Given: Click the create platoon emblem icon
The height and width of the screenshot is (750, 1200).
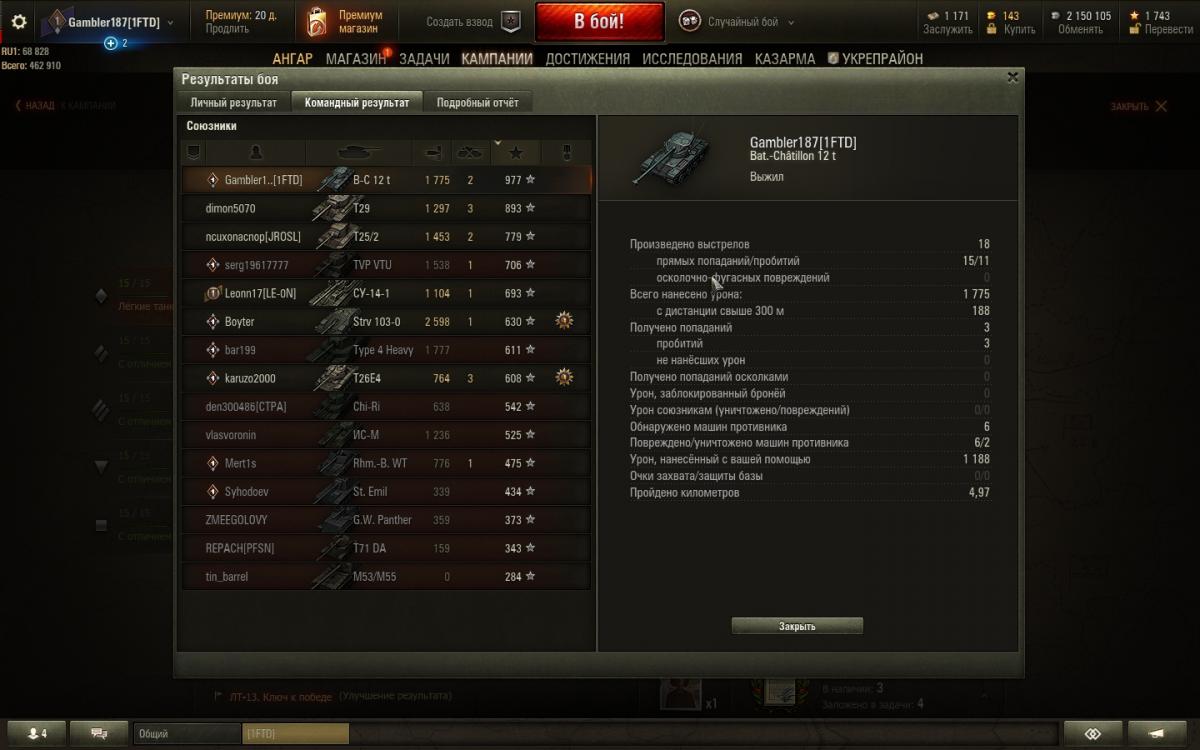Looking at the screenshot, I should [510, 21].
